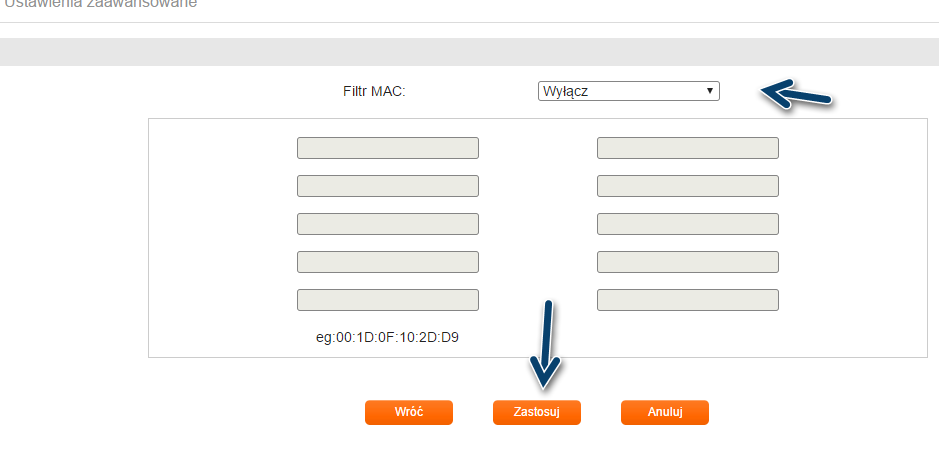Focus fifth MAC field in right column
Image resolution: width=939 pixels, height=460 pixels.
687,300
